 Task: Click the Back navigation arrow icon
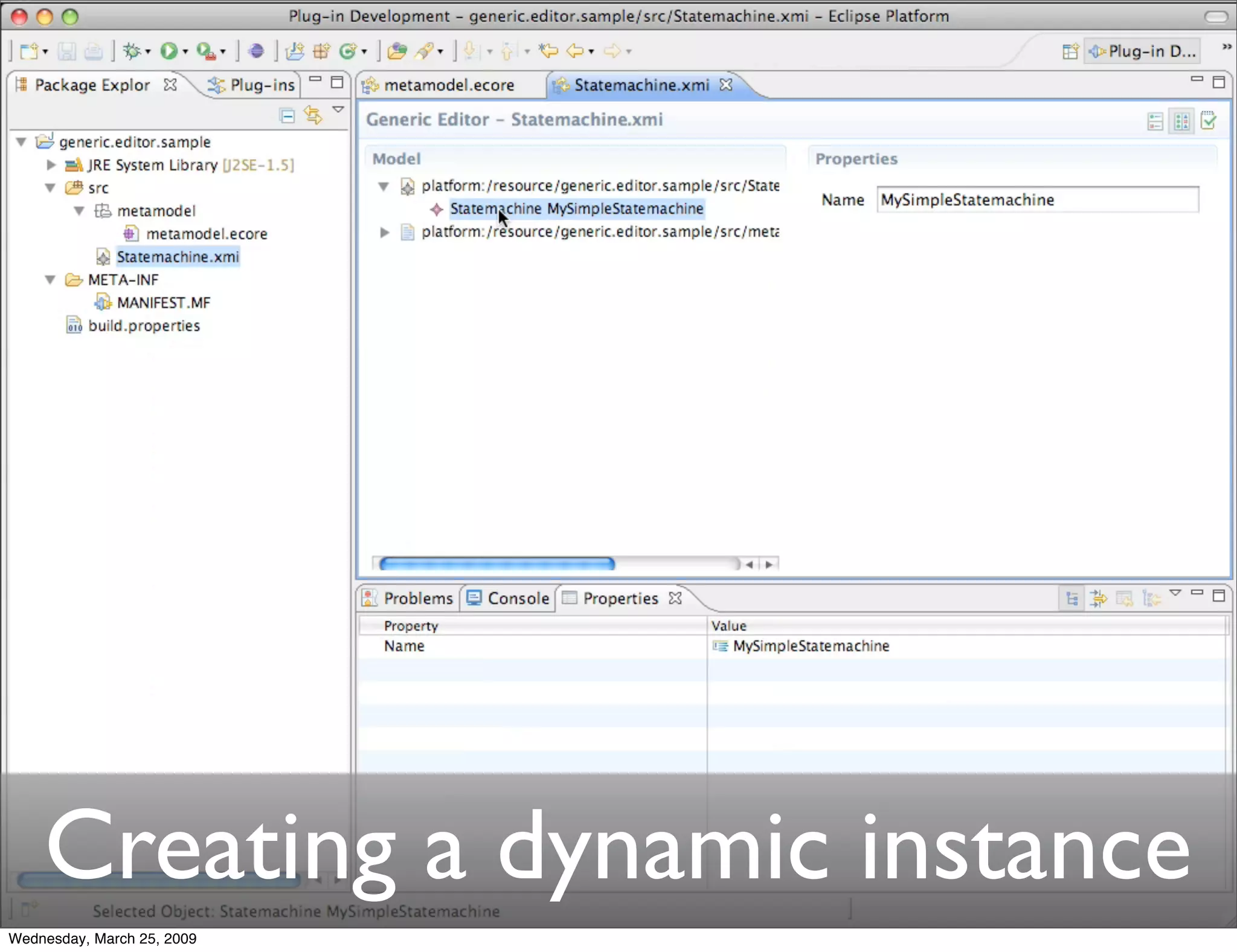(574, 51)
